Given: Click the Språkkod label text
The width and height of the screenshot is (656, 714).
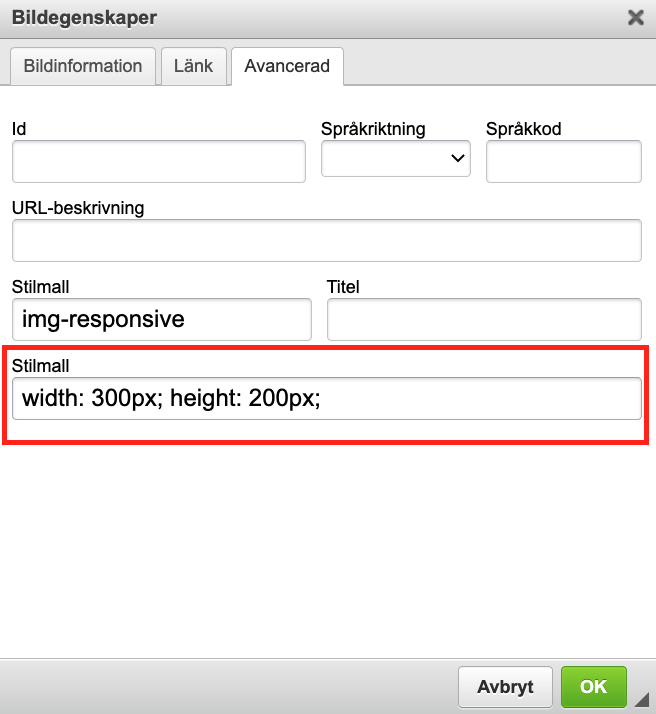Looking at the screenshot, I should point(524,129).
